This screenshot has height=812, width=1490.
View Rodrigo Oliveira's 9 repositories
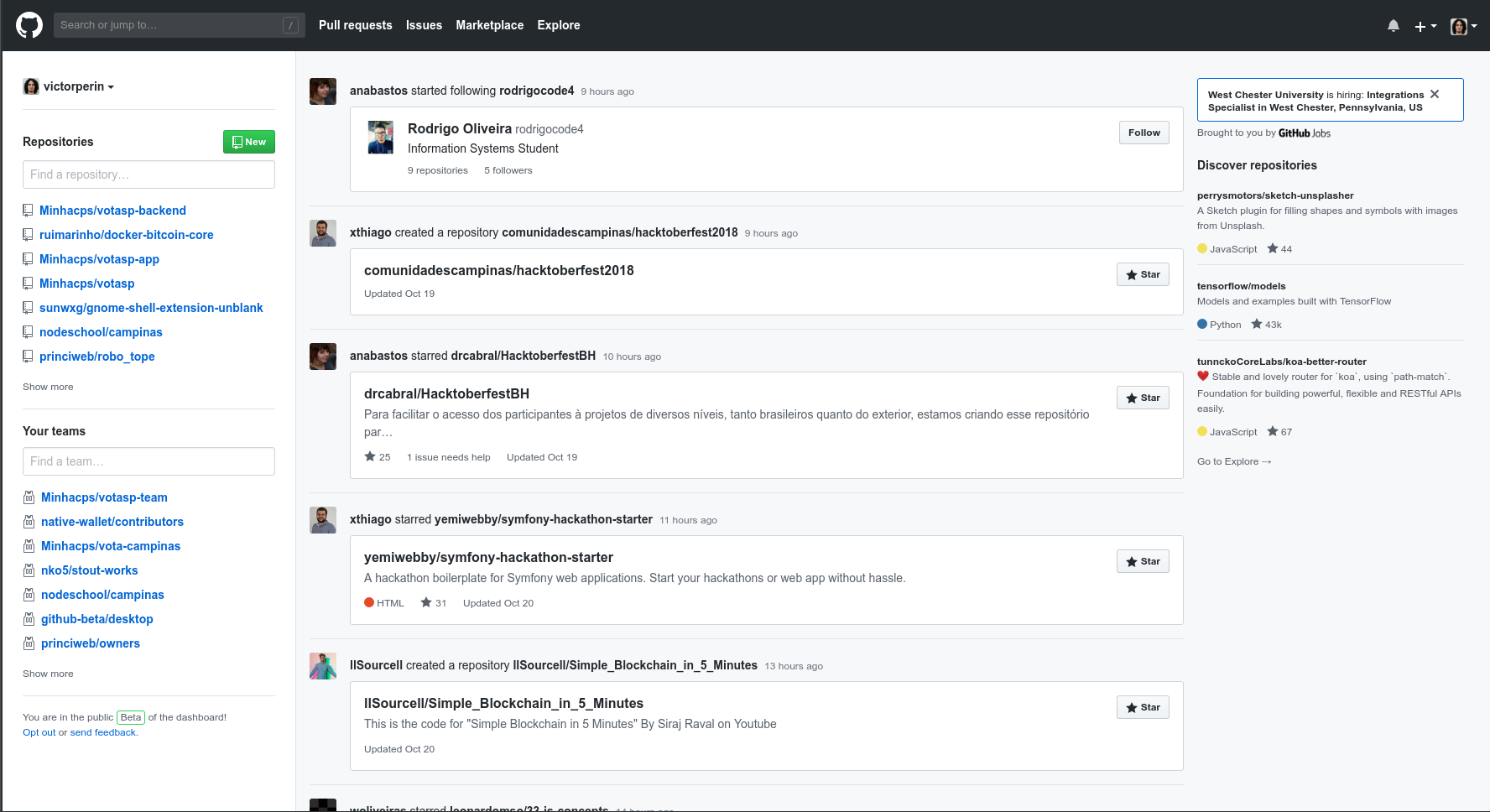point(438,170)
